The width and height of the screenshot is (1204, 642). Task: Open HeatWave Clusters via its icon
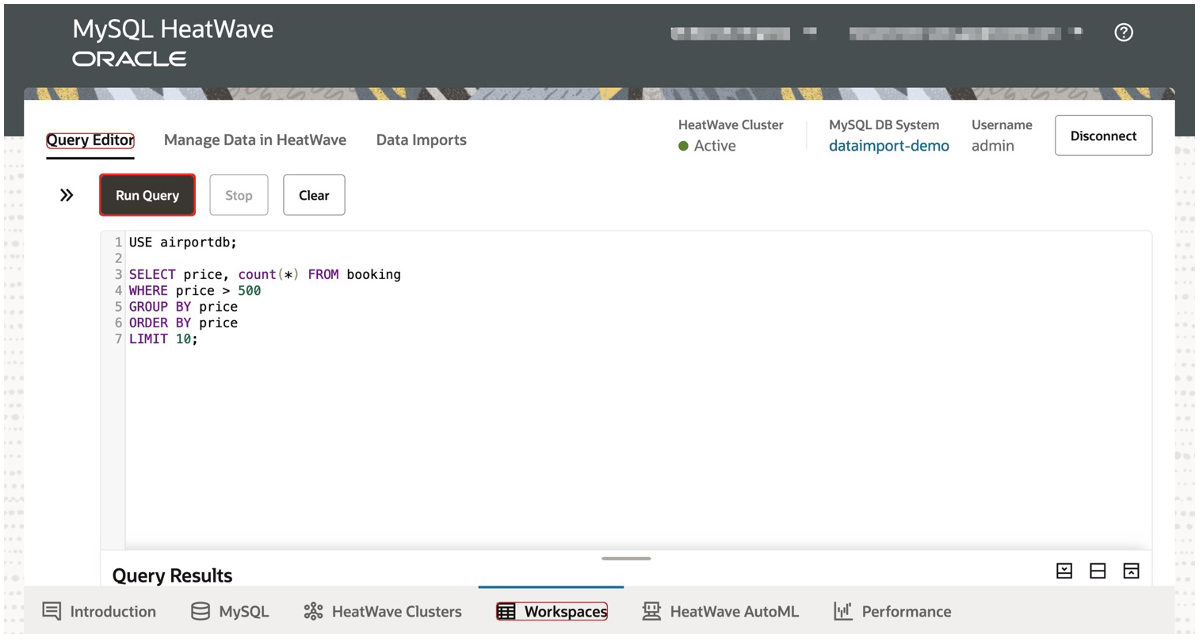(314, 611)
